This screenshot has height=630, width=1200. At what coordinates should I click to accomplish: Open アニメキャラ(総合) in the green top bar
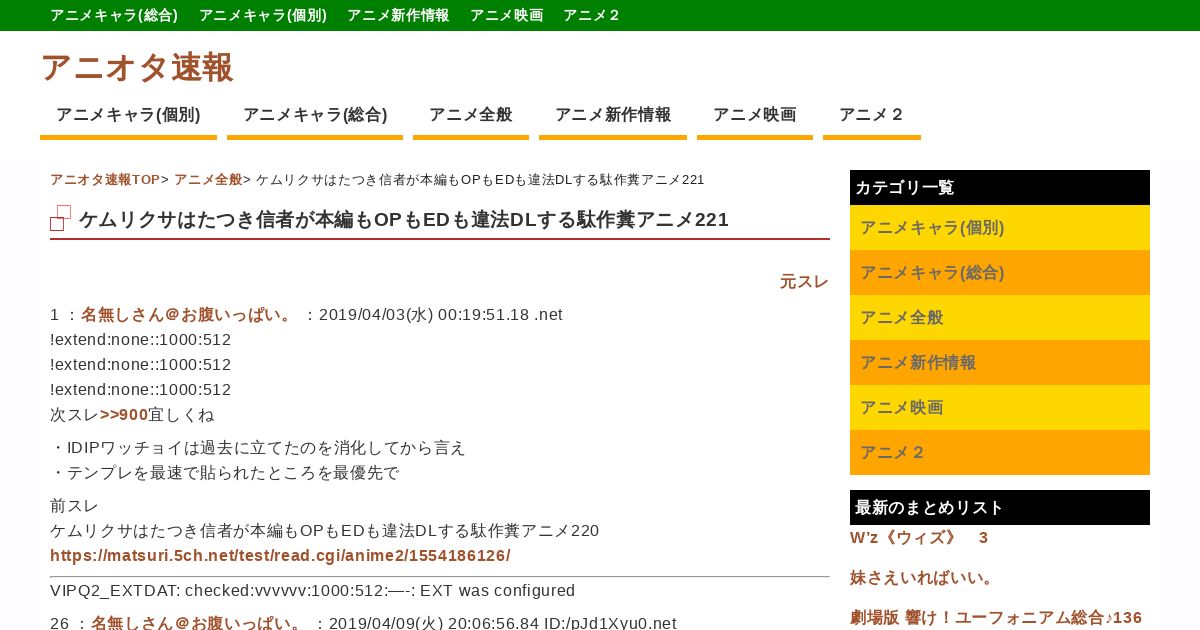point(114,15)
